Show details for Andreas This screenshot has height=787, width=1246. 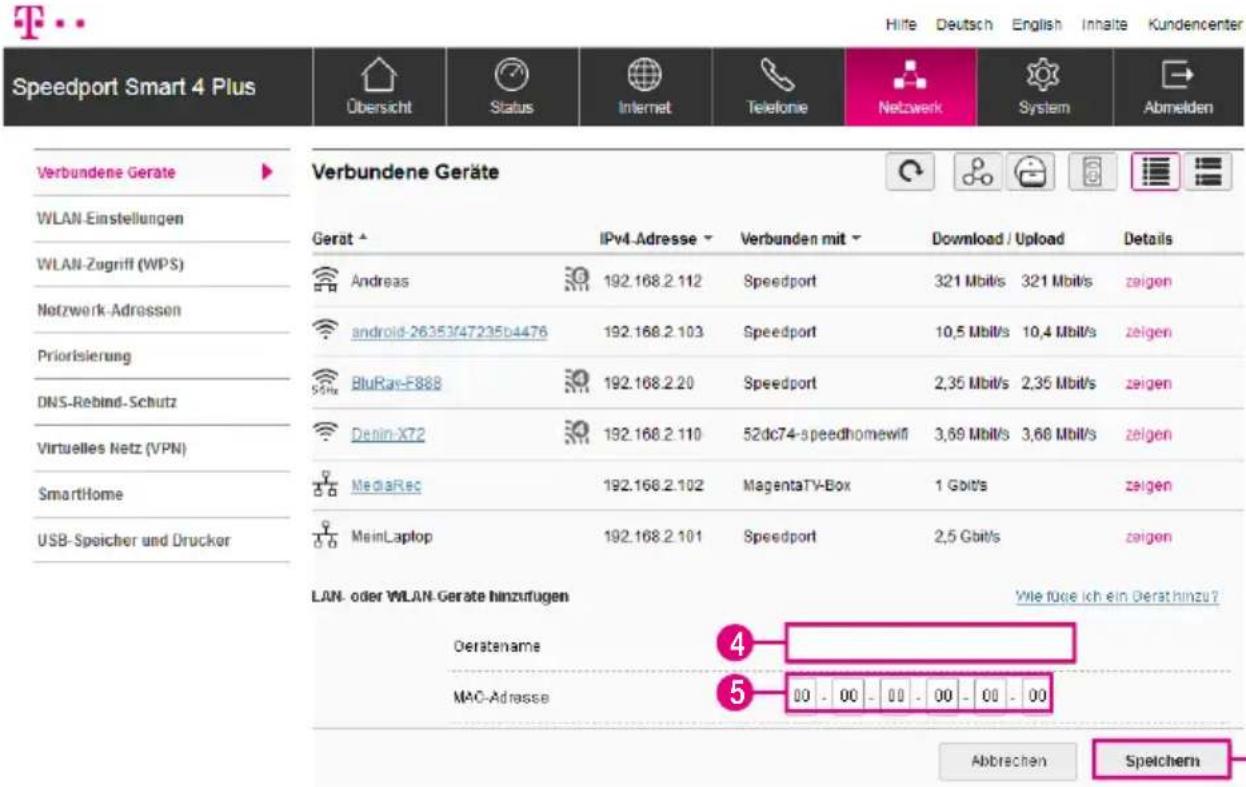click(x=1148, y=283)
